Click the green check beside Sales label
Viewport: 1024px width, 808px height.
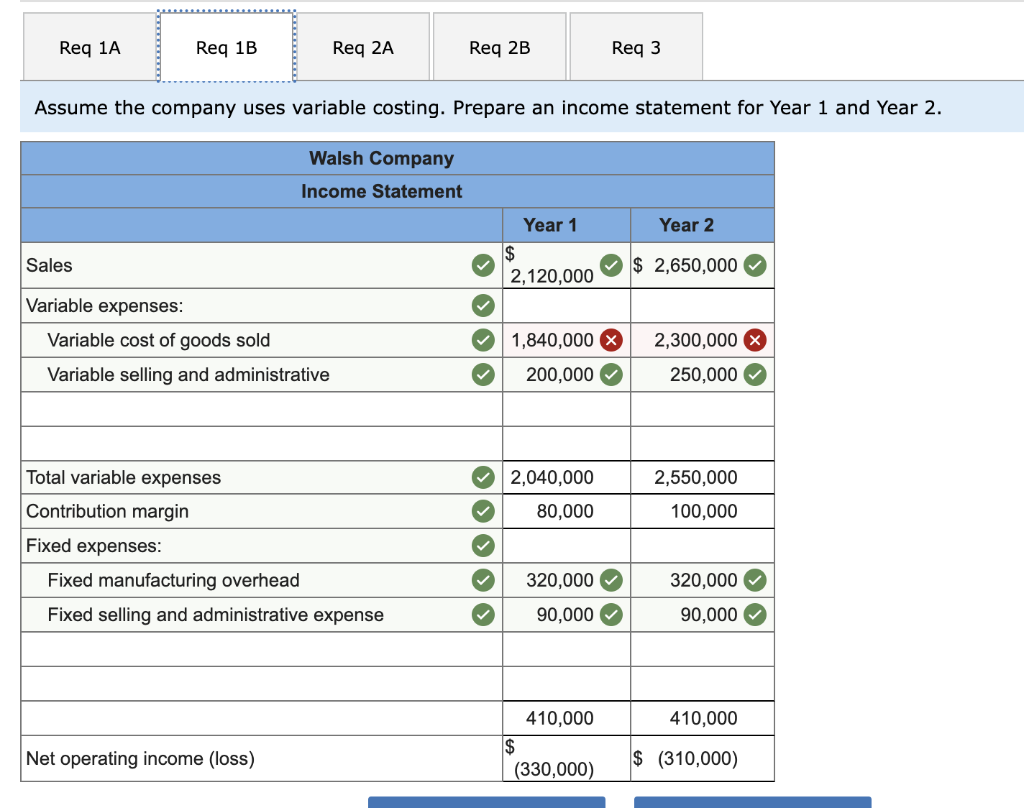pyautogui.click(x=483, y=265)
